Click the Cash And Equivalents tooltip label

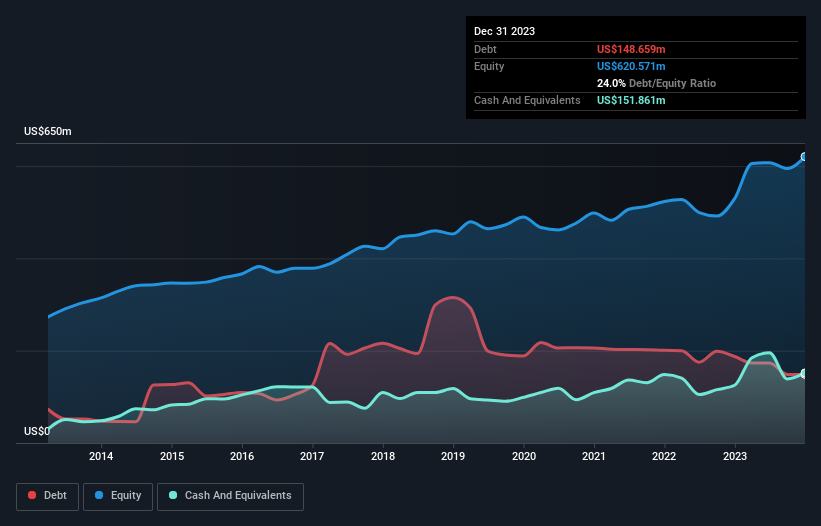(527, 100)
